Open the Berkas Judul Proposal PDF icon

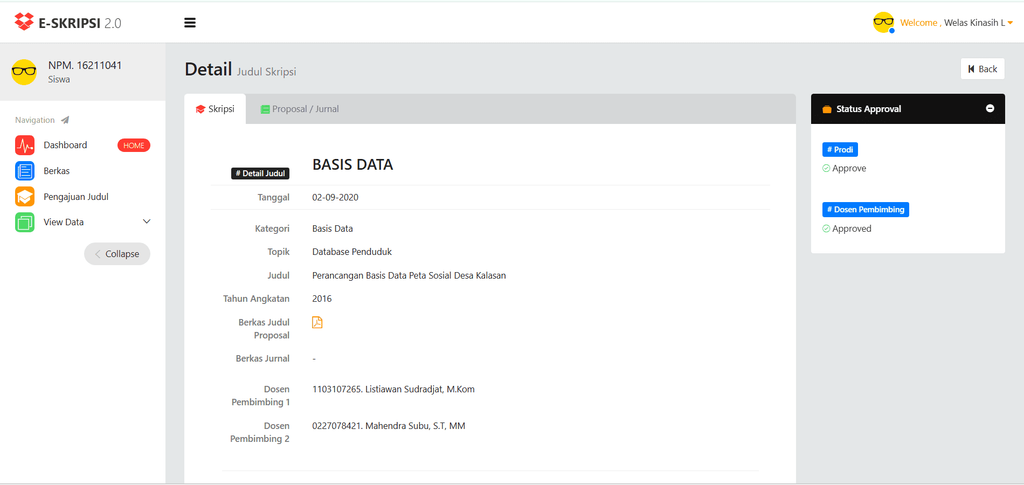tap(317, 322)
